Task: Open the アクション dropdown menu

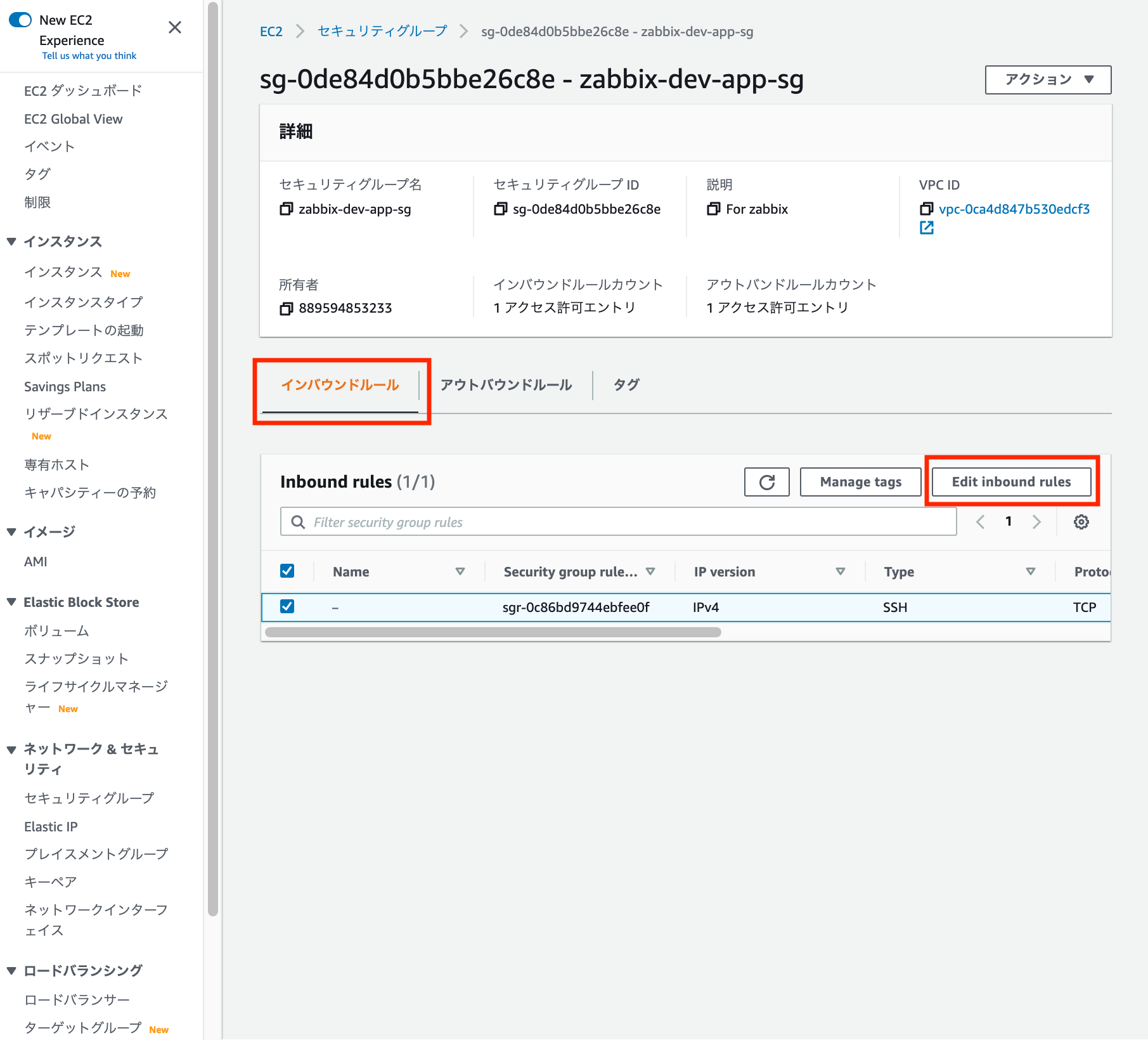Action: (1048, 80)
